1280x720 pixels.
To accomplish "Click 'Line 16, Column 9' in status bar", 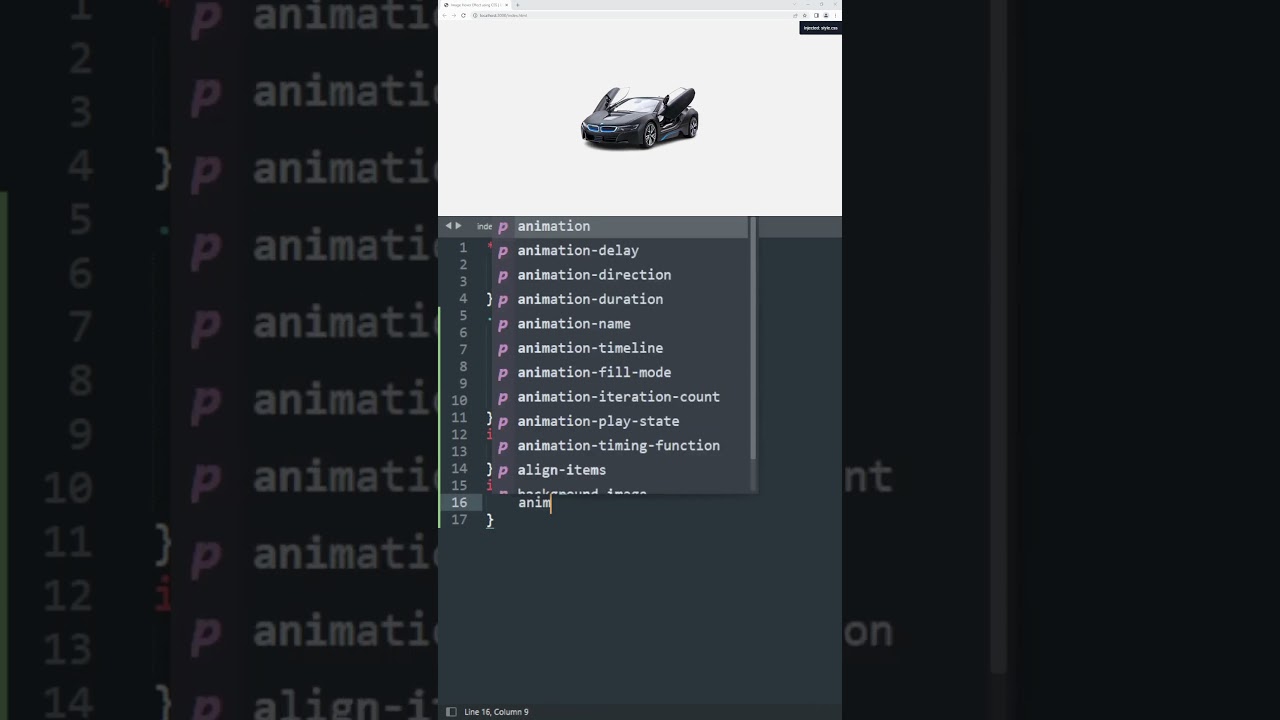I will [x=496, y=712].
